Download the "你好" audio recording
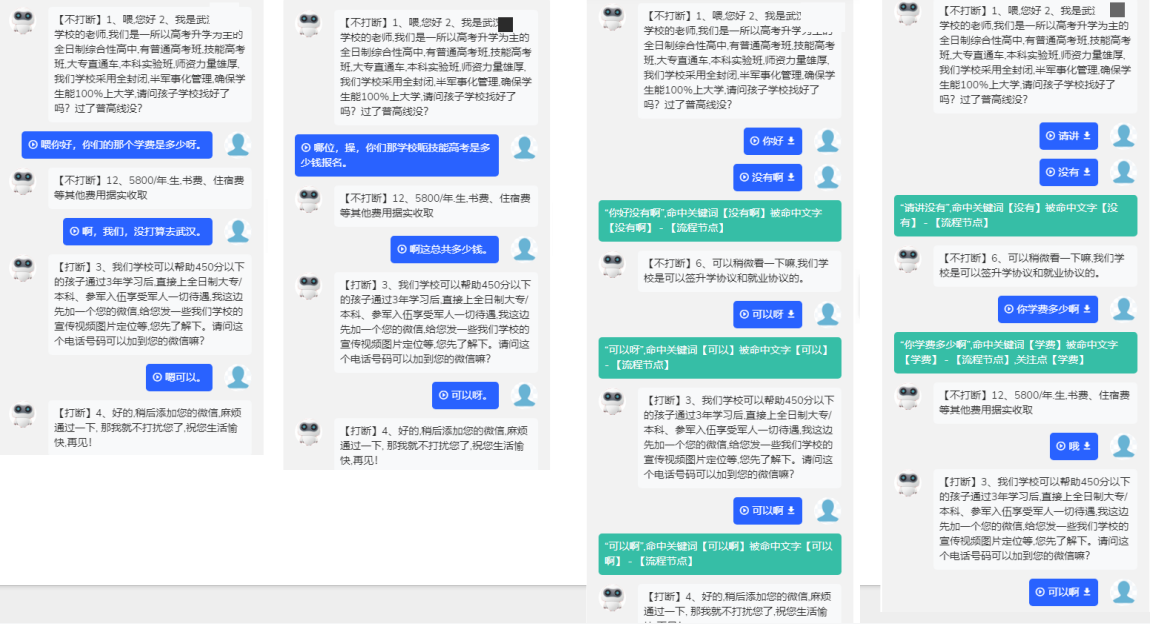This screenshot has height=624, width=1150. 792,141
